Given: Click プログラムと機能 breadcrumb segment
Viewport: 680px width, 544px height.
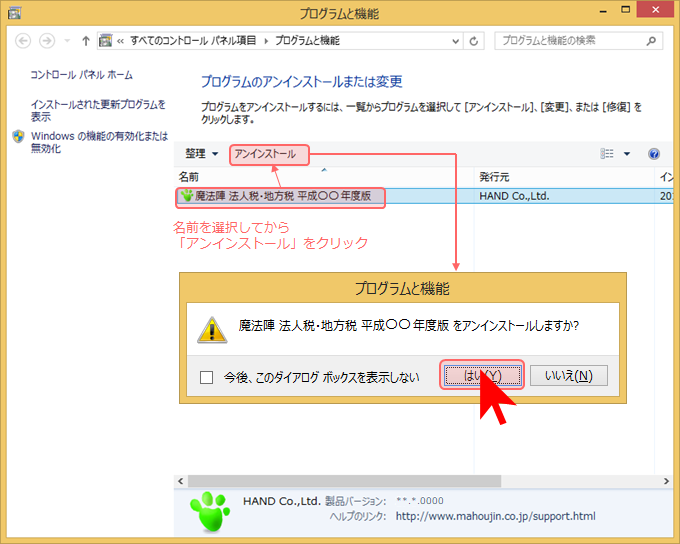Looking at the screenshot, I should coord(307,41).
